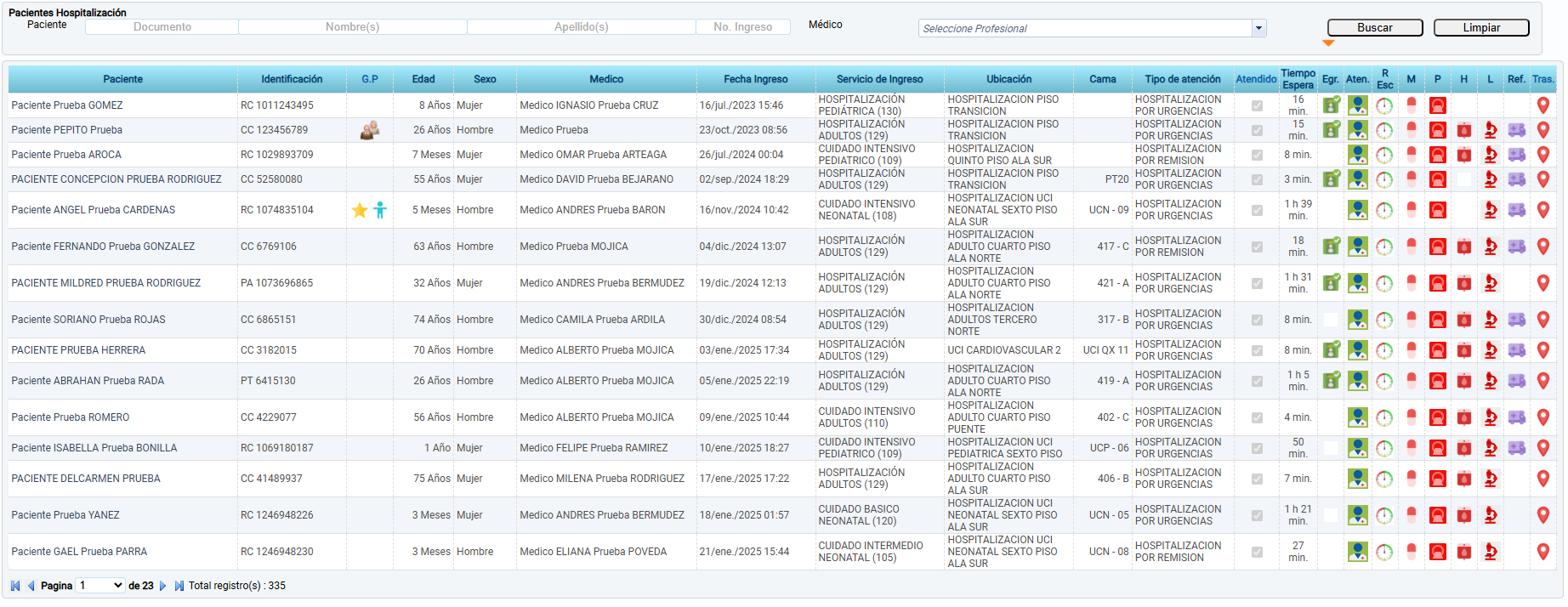Click the risk scale clock for Paciente ISABELLA Prueba BONILLA

tap(1384, 448)
